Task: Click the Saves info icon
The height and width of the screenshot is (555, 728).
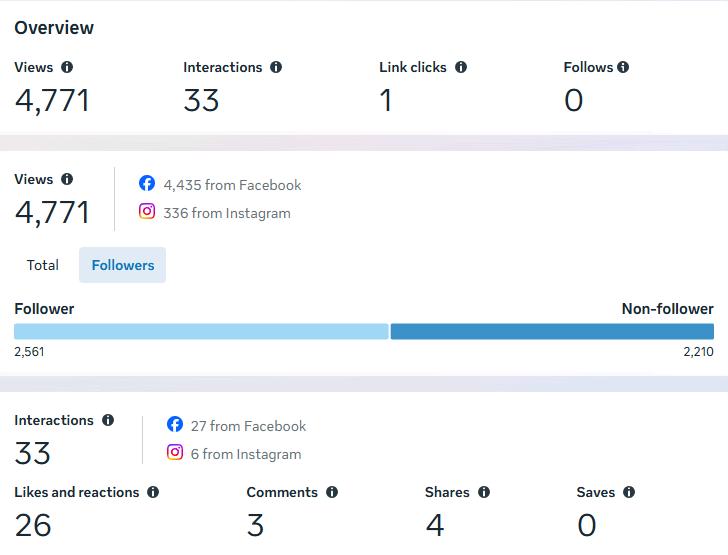Action: point(629,492)
